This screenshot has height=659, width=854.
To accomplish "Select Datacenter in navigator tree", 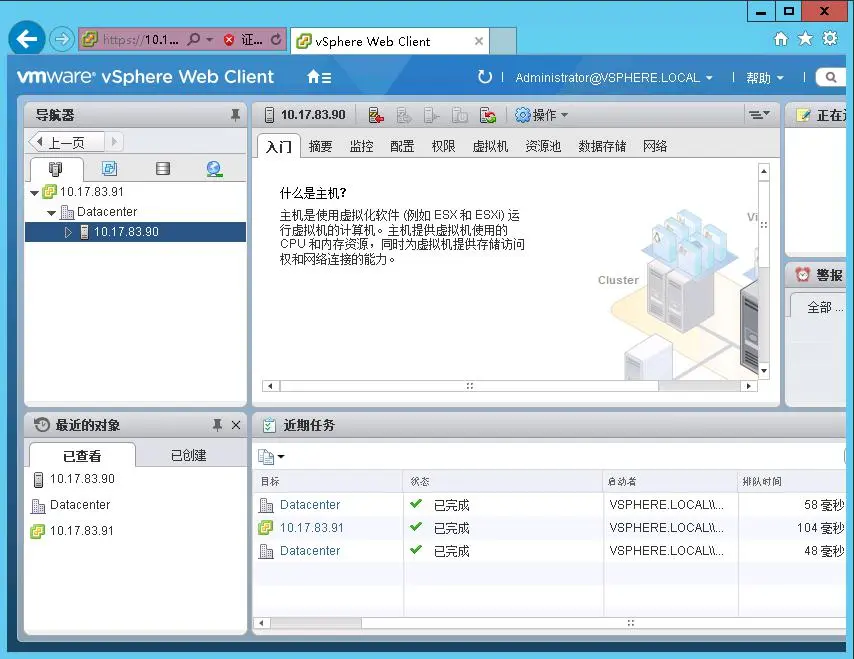I will [107, 211].
